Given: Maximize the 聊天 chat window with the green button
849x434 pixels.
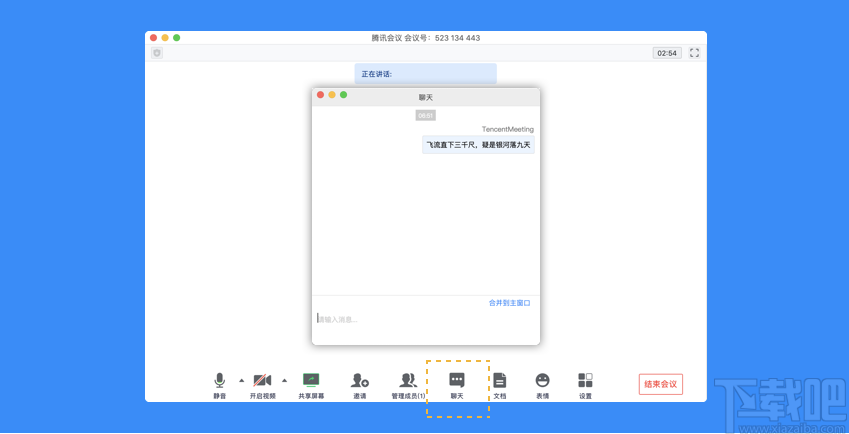Looking at the screenshot, I should tap(343, 95).
